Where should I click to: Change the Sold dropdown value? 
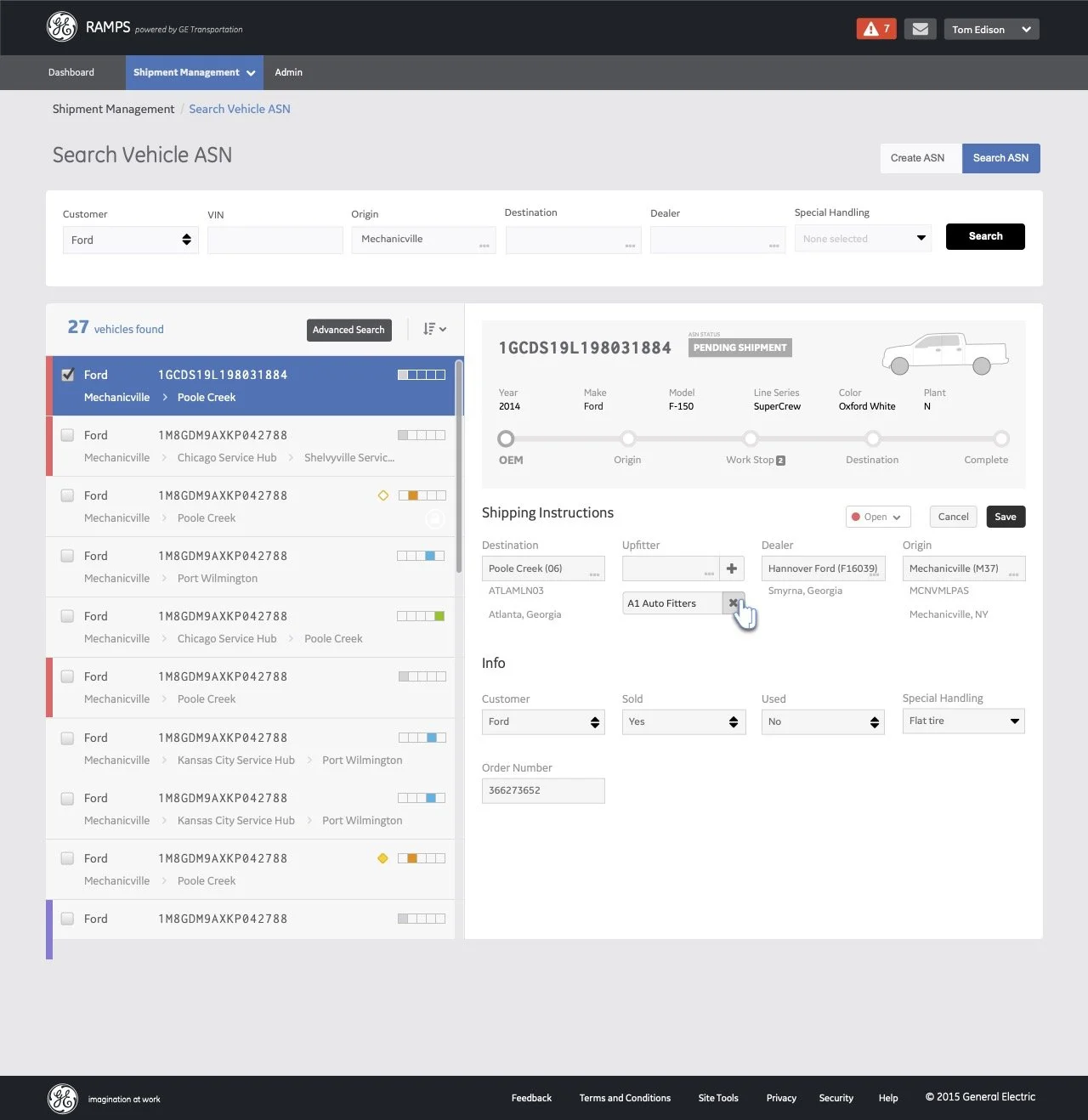point(683,721)
